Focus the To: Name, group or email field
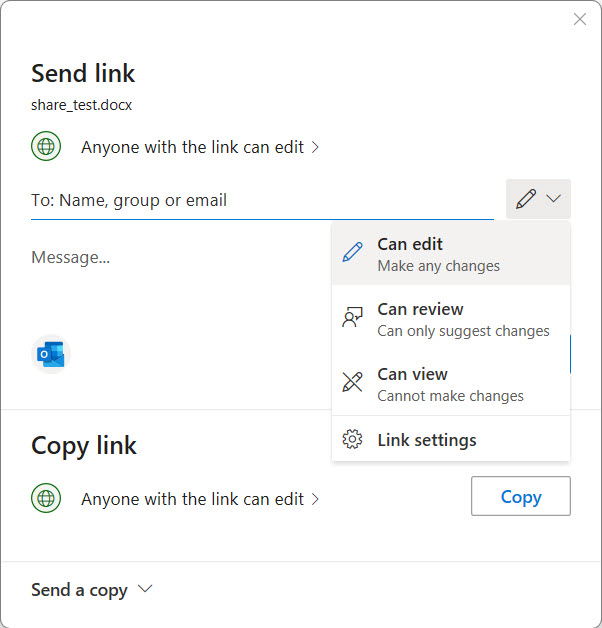Viewport: 602px width, 628px height. pos(262,200)
